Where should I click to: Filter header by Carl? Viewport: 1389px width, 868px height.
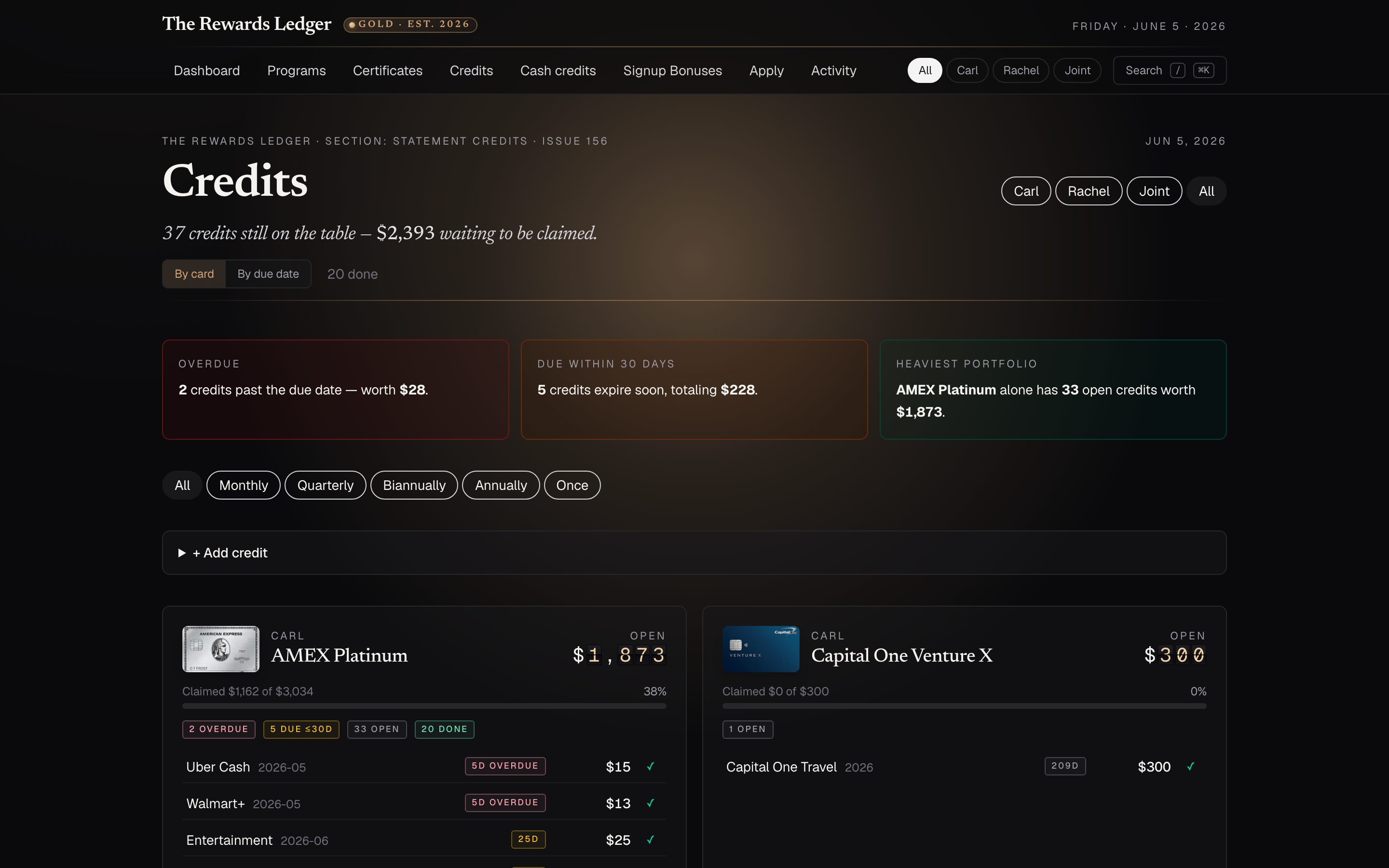[967, 70]
